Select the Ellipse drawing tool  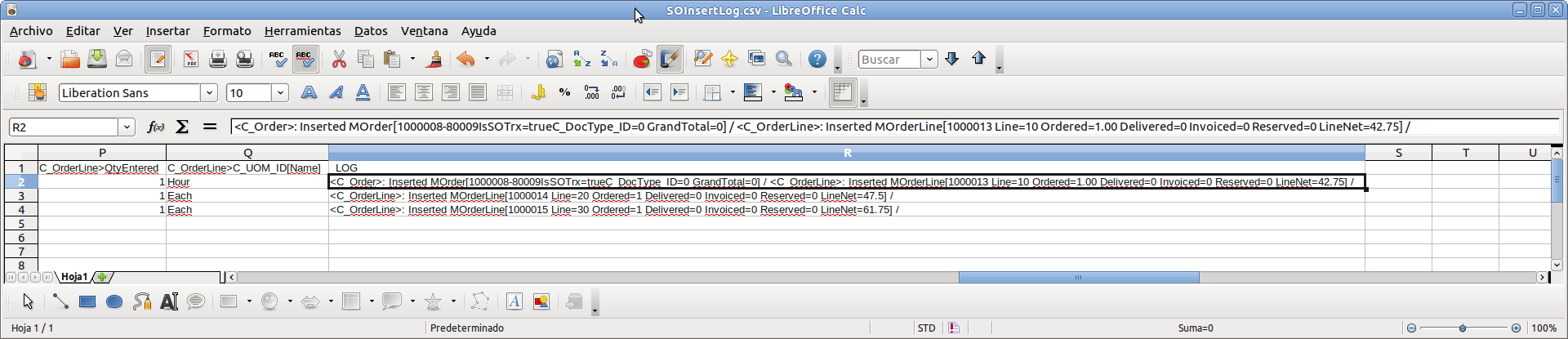coord(114,301)
